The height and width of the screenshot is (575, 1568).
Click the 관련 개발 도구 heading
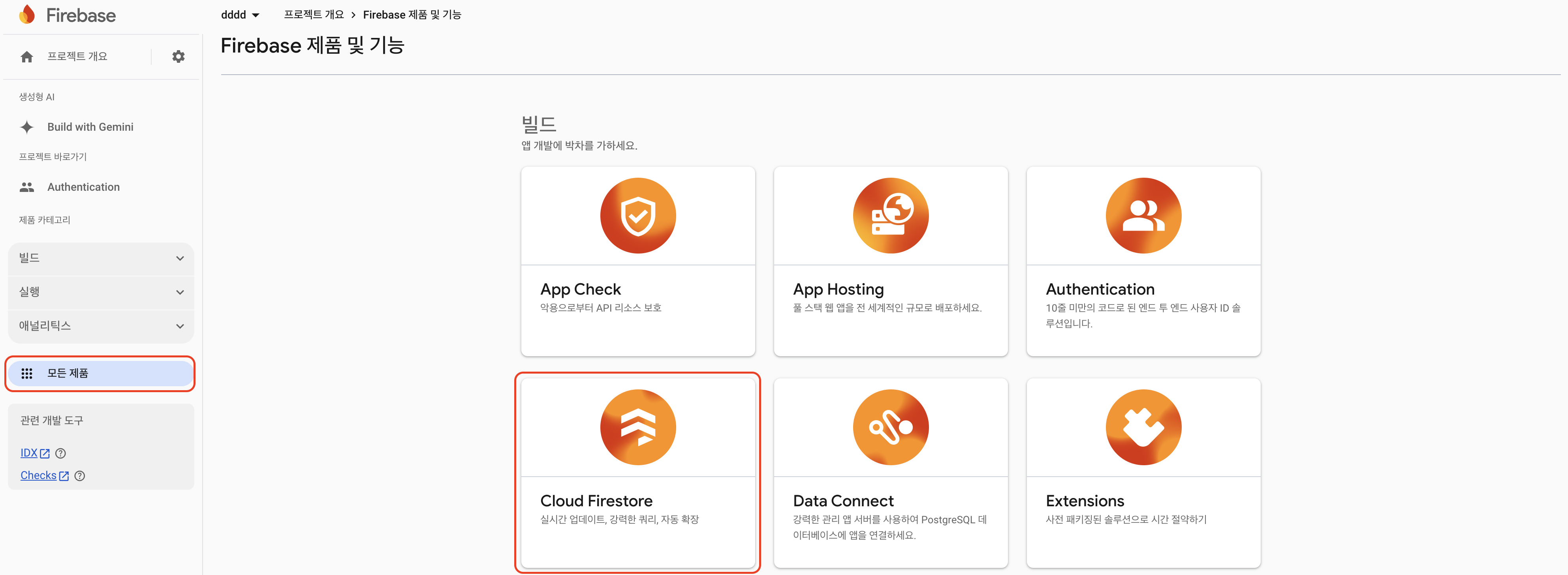52,421
